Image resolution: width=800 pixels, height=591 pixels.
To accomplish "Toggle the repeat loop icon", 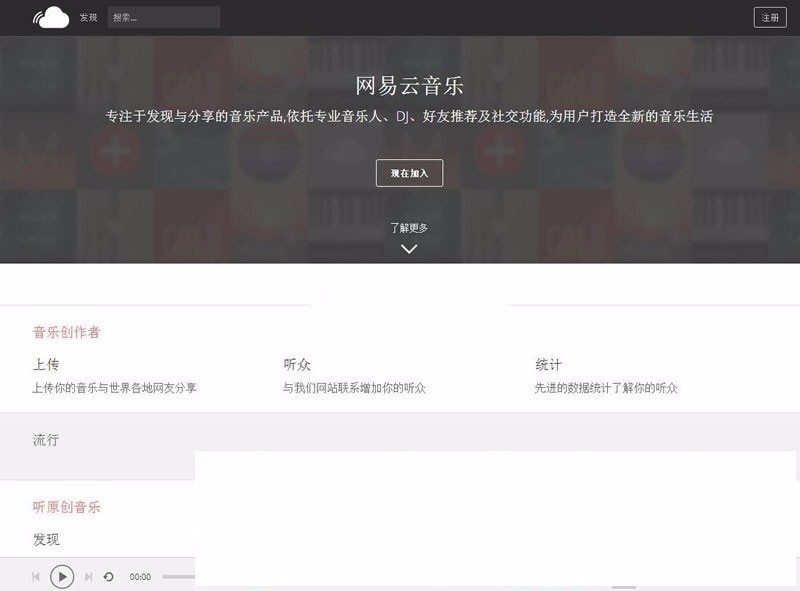I will (x=108, y=577).
